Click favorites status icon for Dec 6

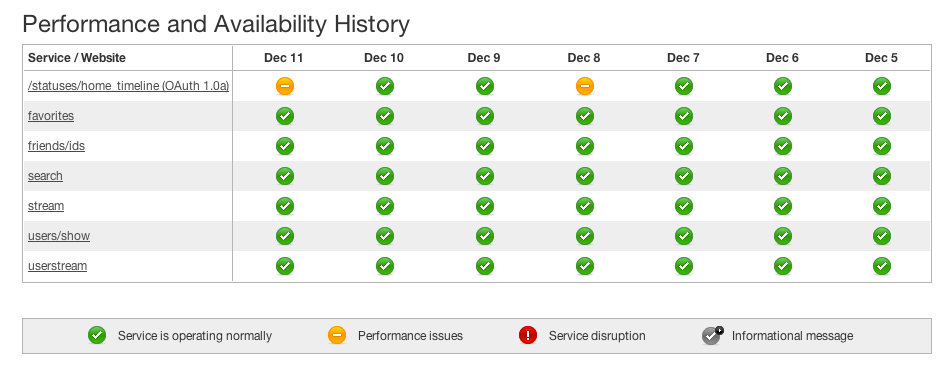click(783, 116)
